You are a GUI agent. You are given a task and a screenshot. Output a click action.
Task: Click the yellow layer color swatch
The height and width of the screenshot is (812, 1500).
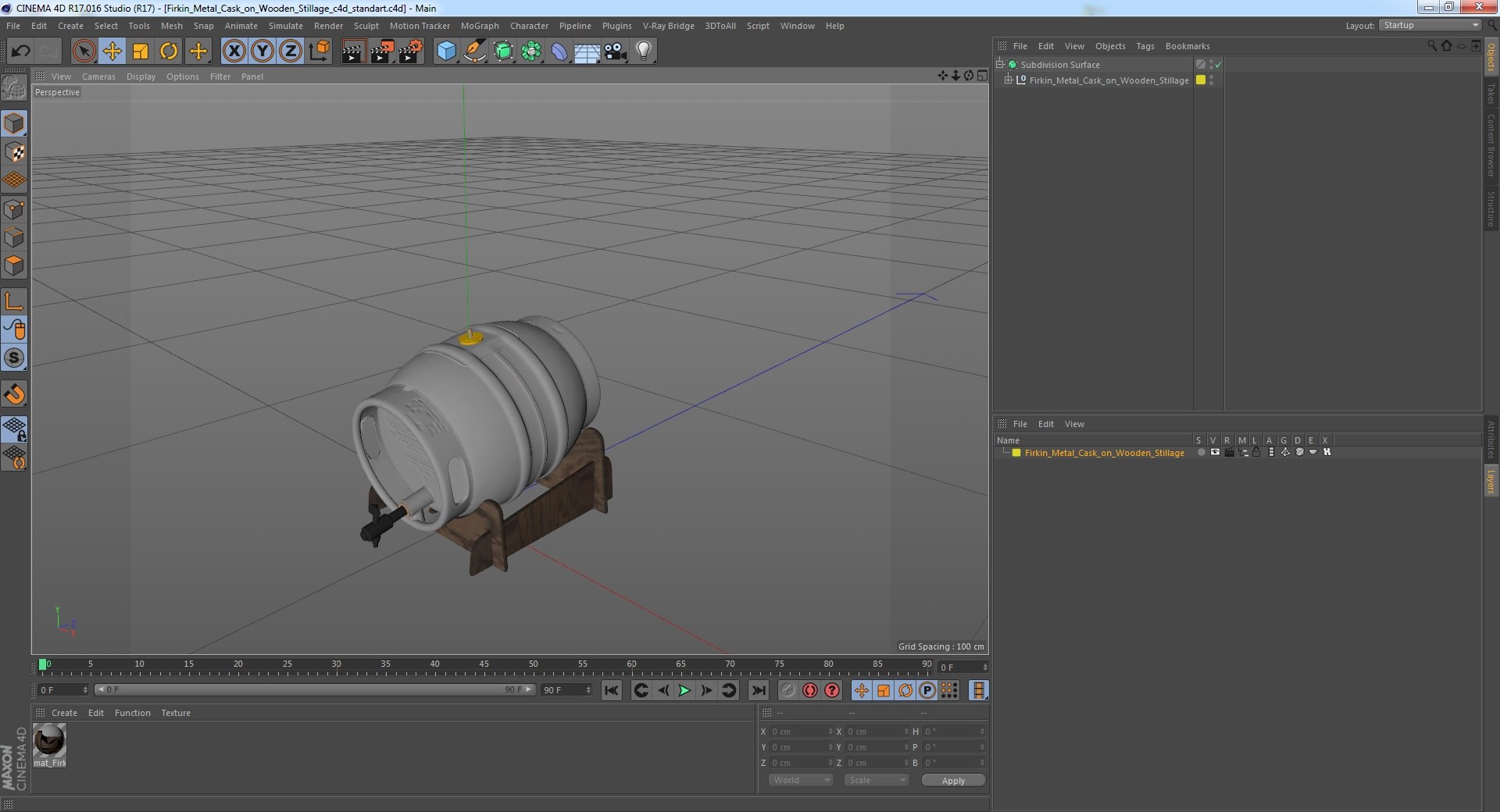tap(1016, 453)
